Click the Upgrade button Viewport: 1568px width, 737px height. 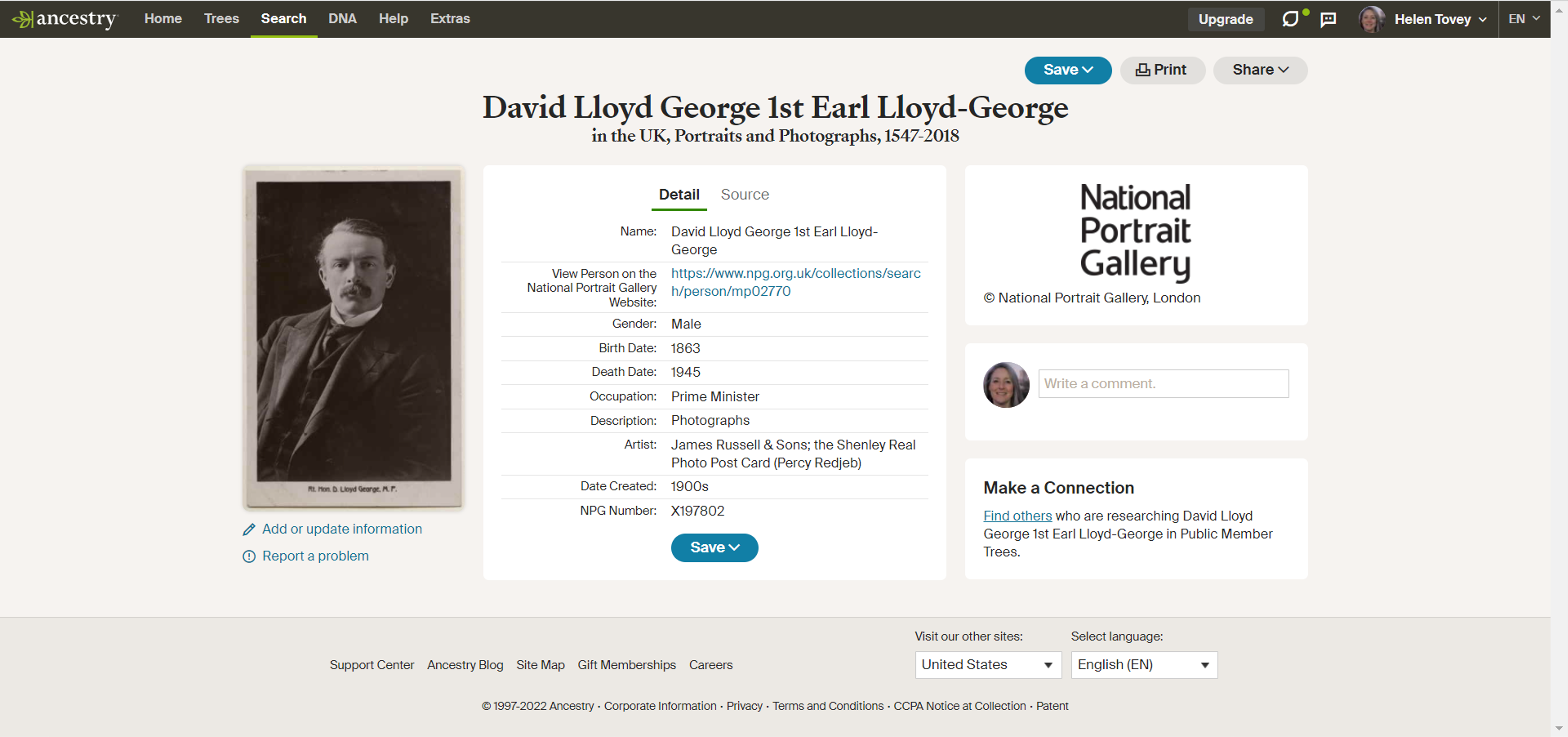[1225, 19]
